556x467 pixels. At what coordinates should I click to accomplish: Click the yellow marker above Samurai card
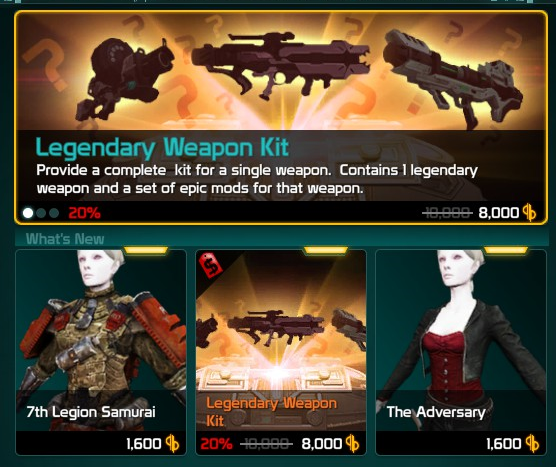click(145, 250)
